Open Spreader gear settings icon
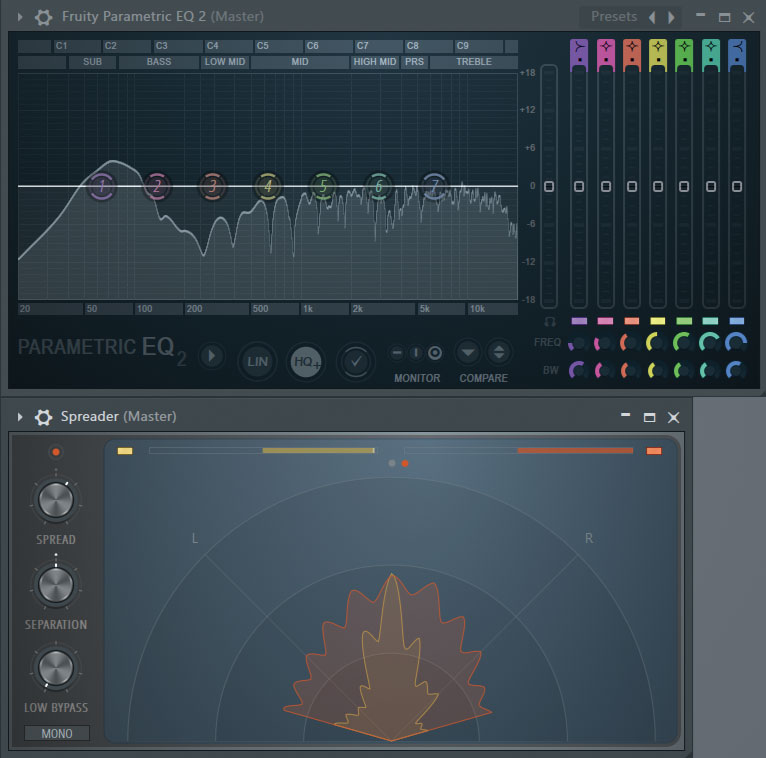The height and width of the screenshot is (758, 766). pos(43,417)
